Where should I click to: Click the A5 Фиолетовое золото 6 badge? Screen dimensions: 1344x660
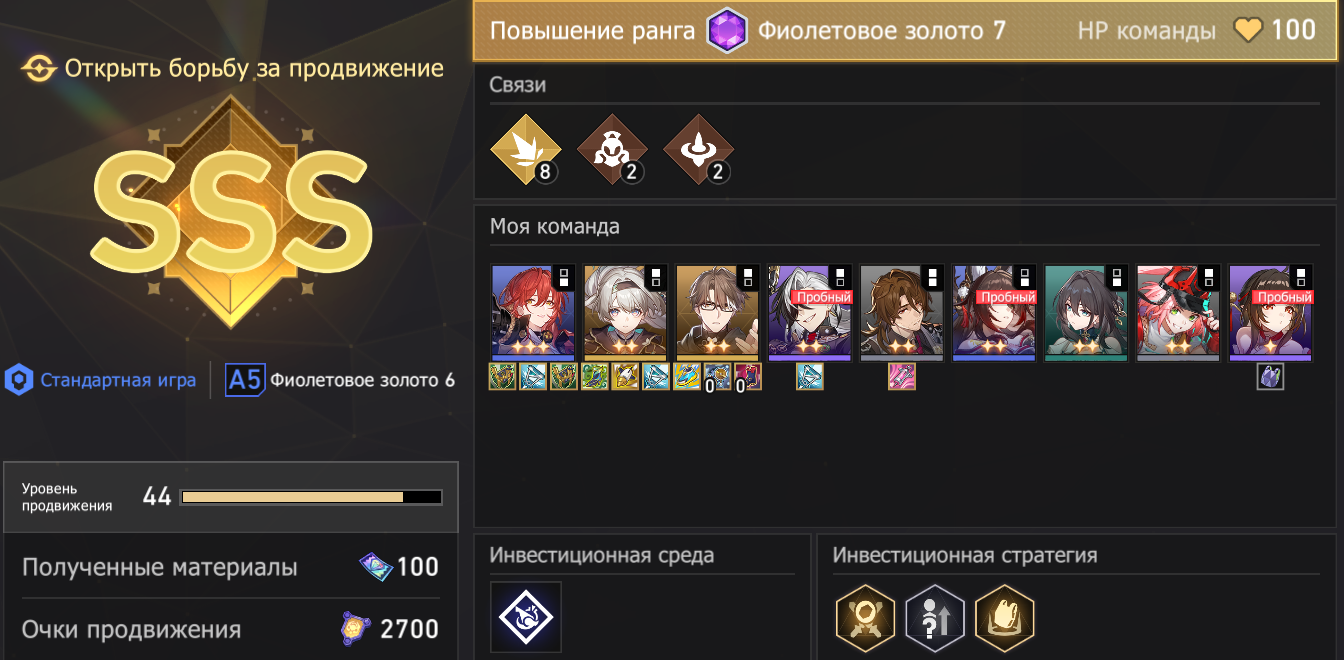[x=340, y=381]
